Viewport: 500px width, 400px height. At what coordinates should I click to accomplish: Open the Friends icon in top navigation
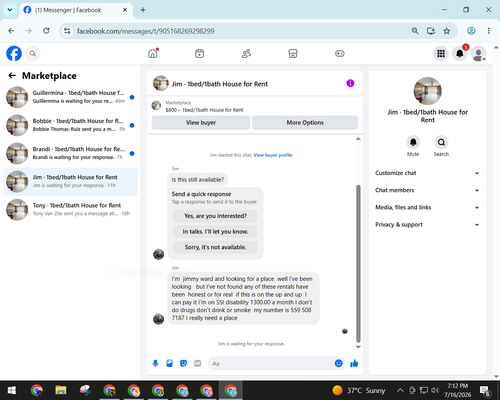[246, 53]
